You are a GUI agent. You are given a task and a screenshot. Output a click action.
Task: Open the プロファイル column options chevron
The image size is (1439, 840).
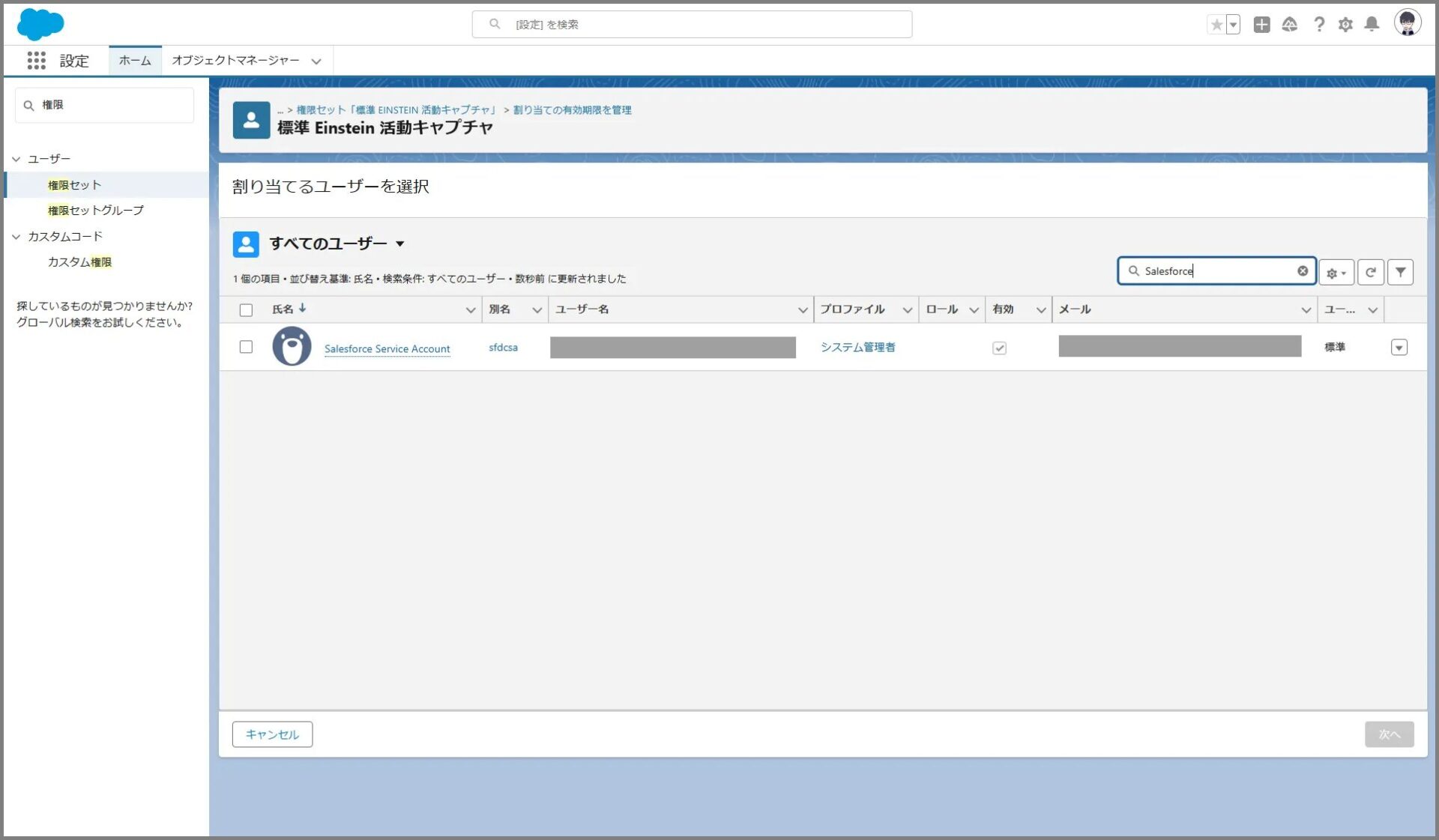click(908, 310)
